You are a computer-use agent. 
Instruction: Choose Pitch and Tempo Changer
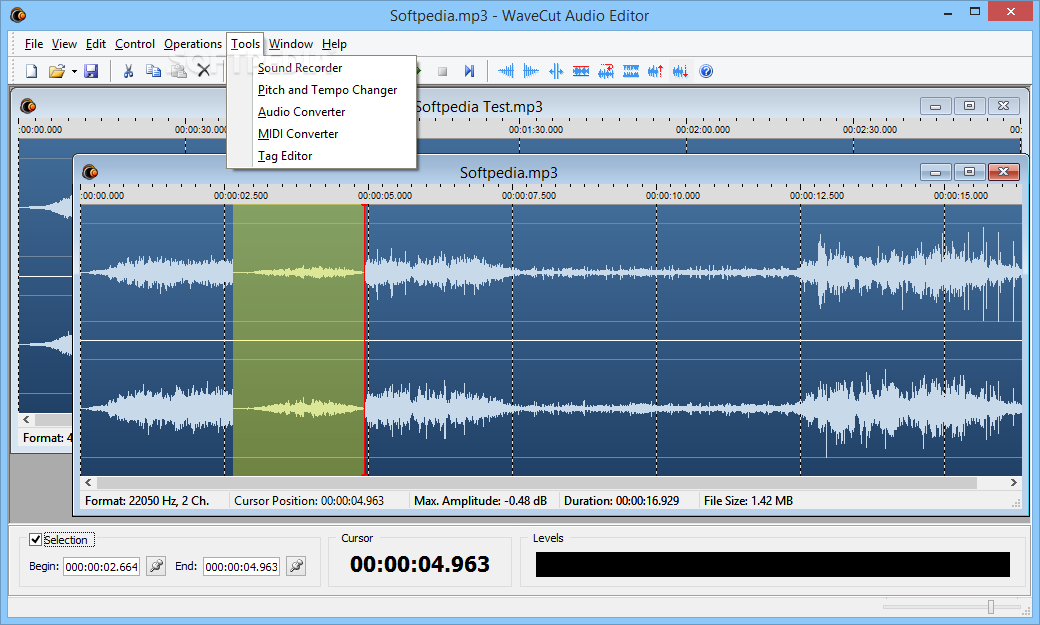[x=322, y=90]
